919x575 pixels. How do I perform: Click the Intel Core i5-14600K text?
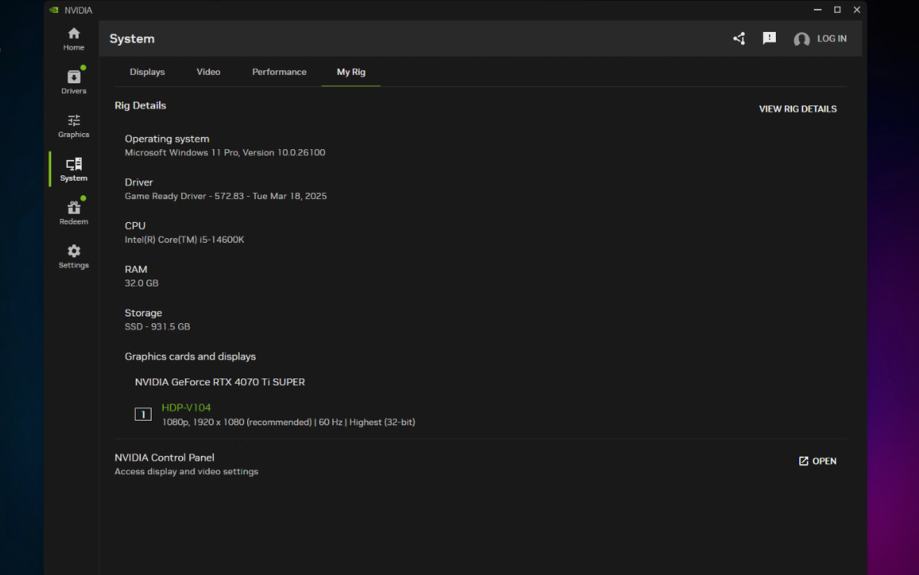(184, 240)
